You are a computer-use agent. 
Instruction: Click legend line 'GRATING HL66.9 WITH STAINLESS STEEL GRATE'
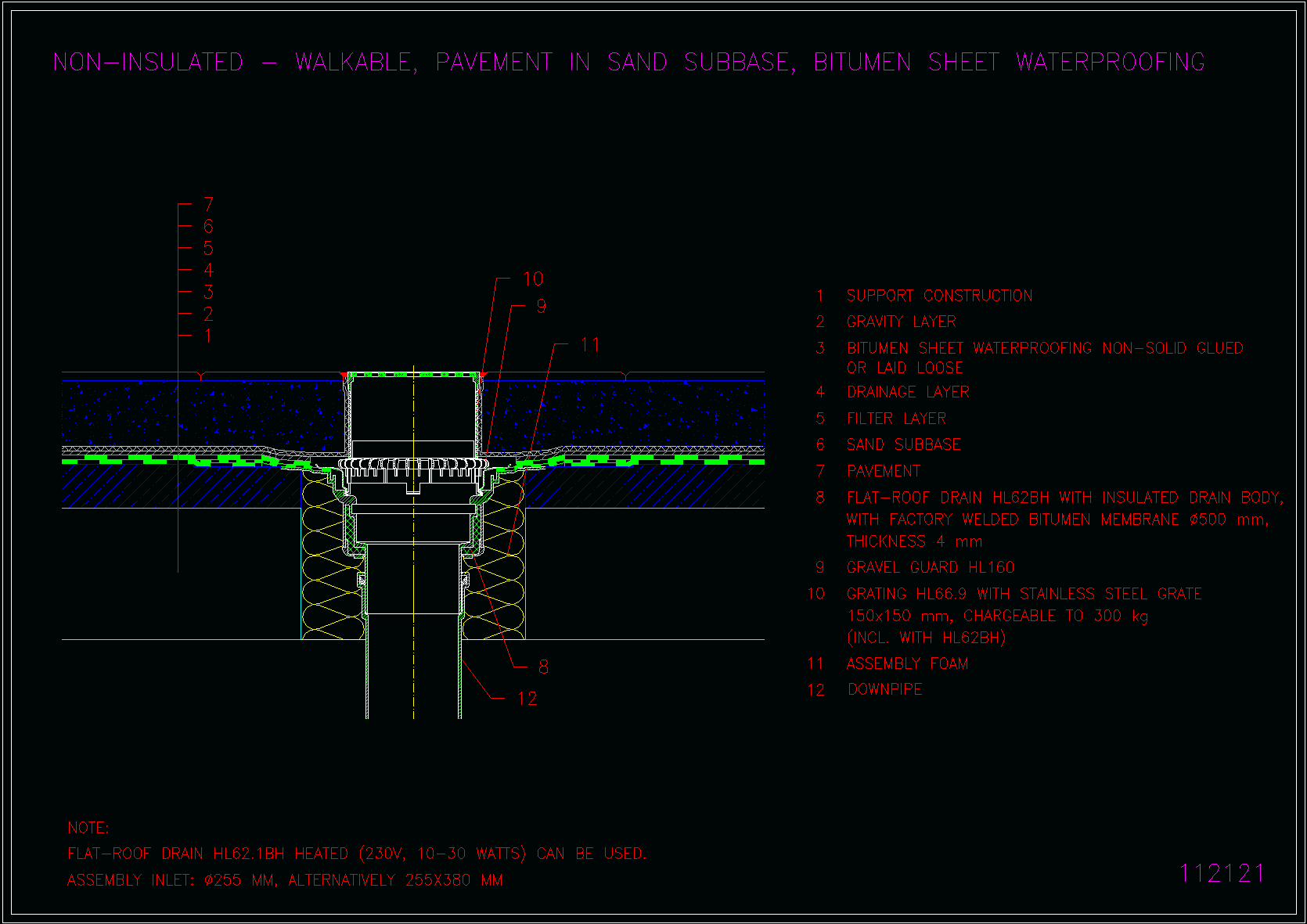pos(1024,594)
